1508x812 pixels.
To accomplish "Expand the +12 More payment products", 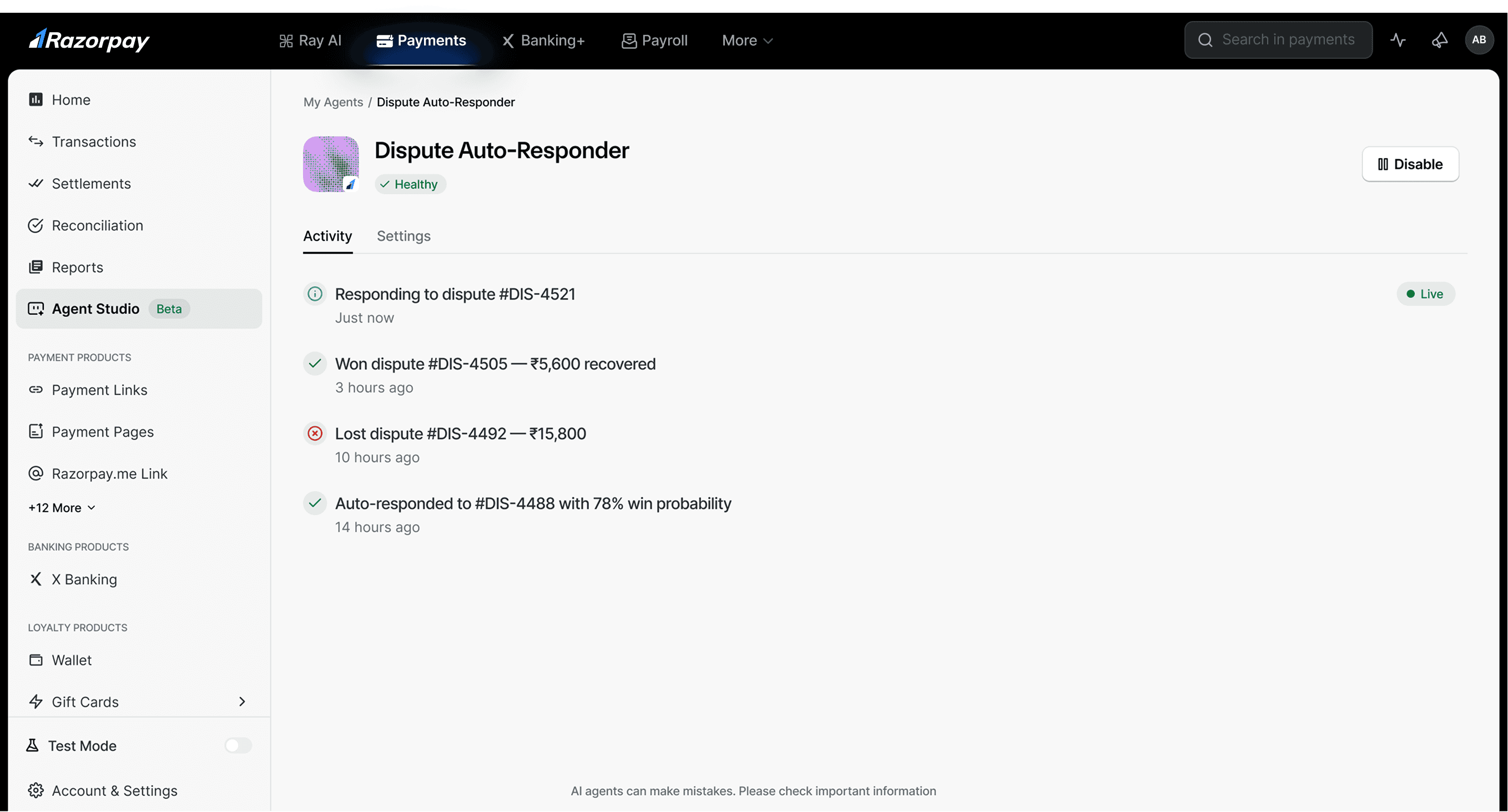I will [62, 508].
